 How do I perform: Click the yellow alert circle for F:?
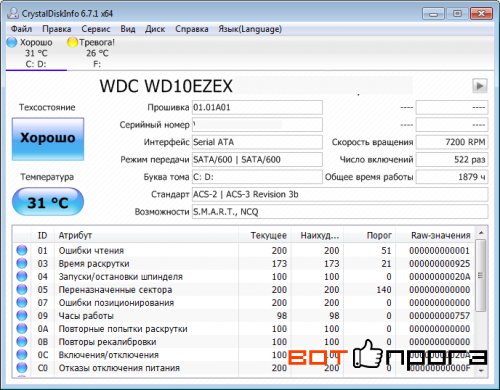pyautogui.click(x=72, y=42)
